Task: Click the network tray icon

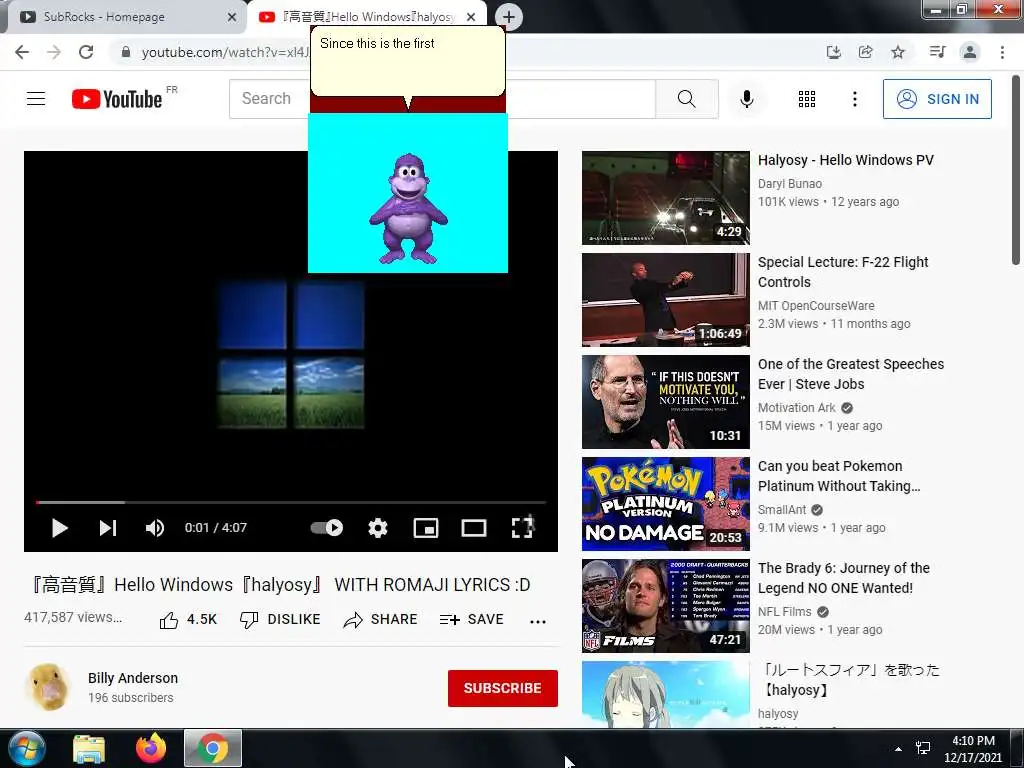Action: click(x=923, y=748)
